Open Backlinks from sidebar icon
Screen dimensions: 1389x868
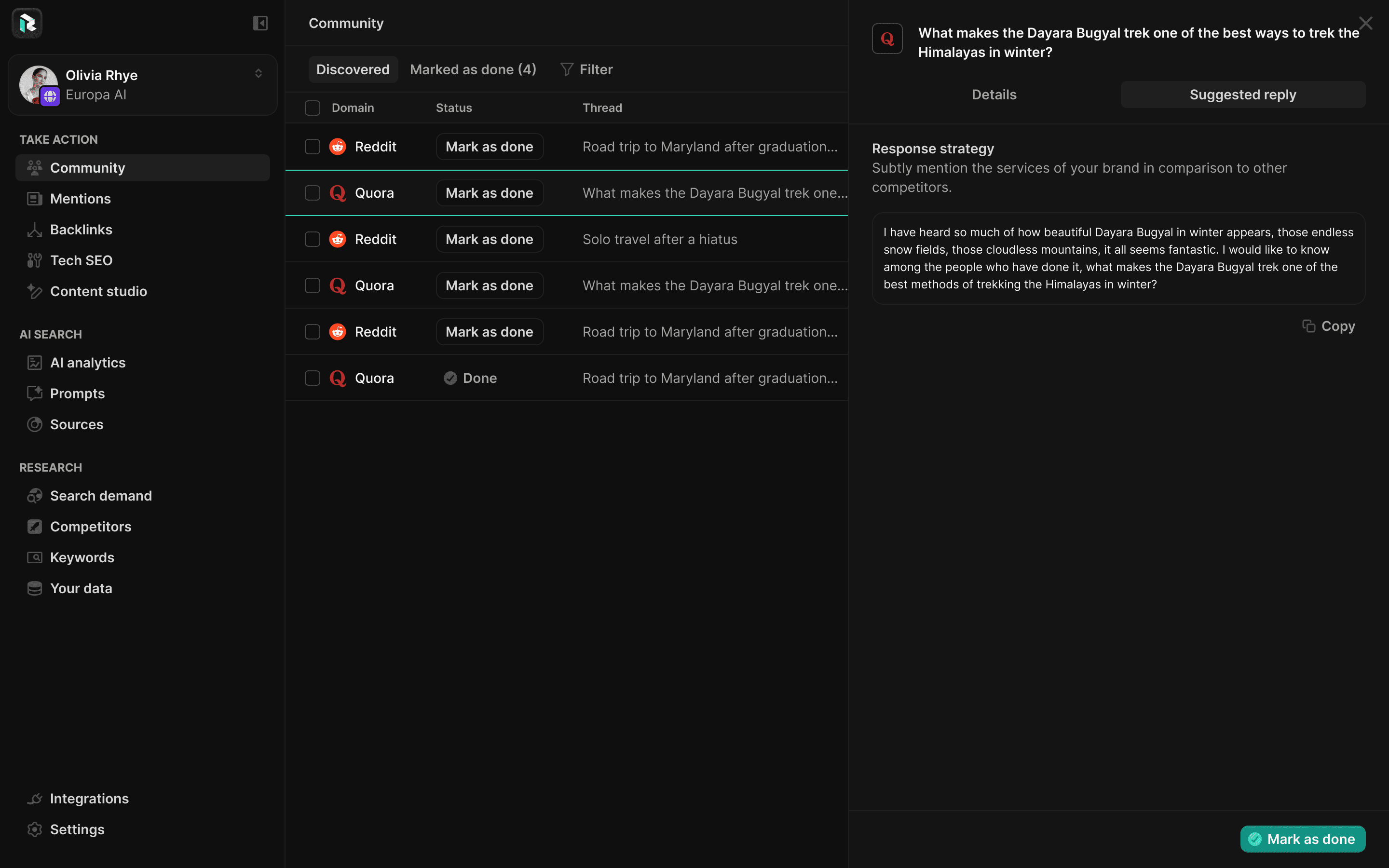click(34, 230)
